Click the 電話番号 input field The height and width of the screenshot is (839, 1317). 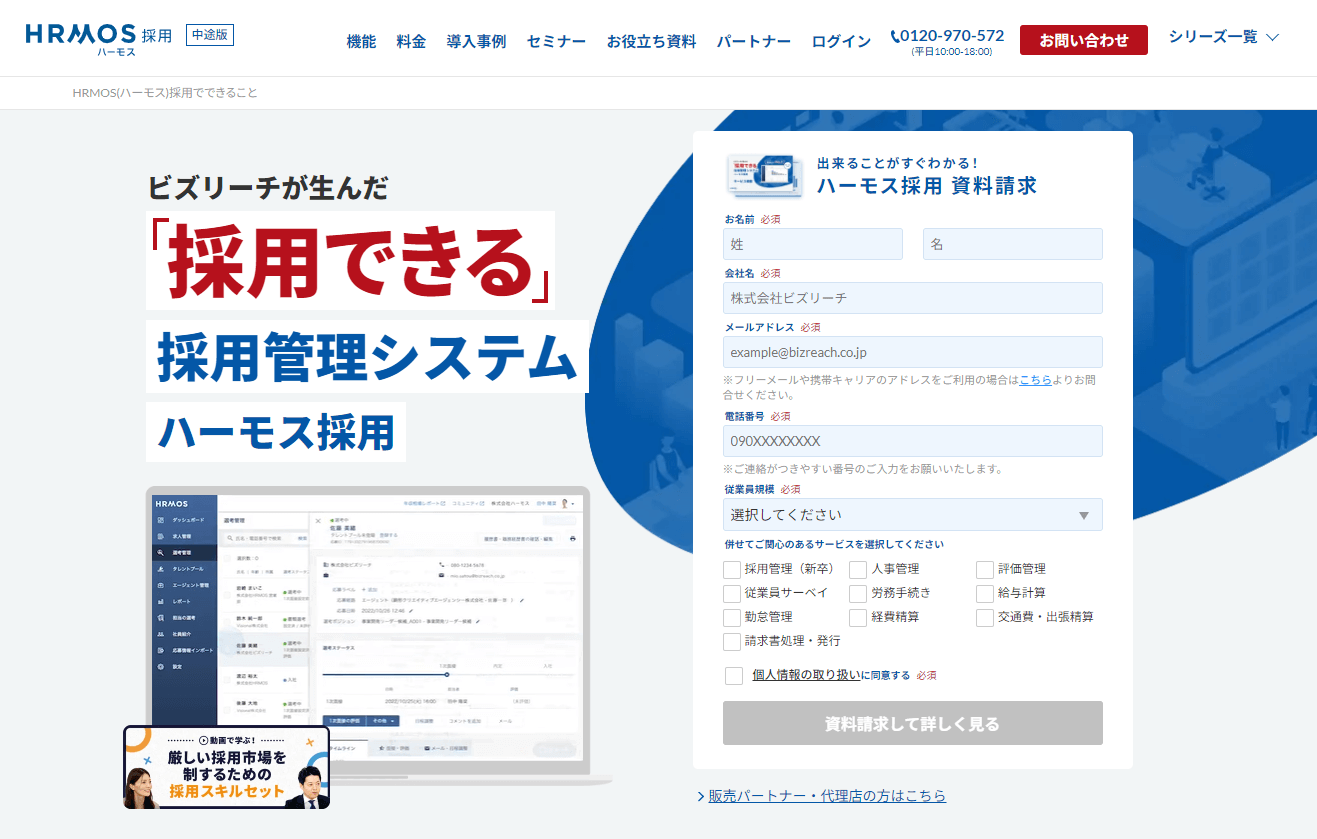click(x=913, y=441)
